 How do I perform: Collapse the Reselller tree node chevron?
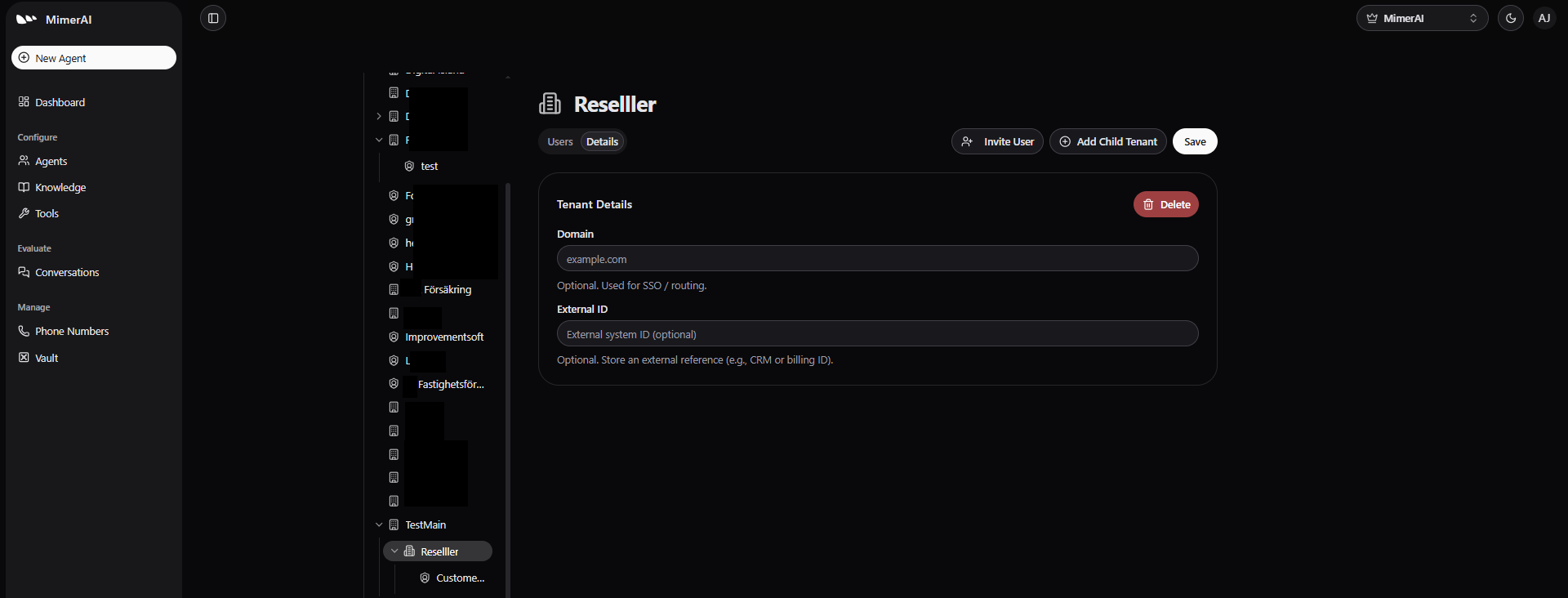click(394, 551)
